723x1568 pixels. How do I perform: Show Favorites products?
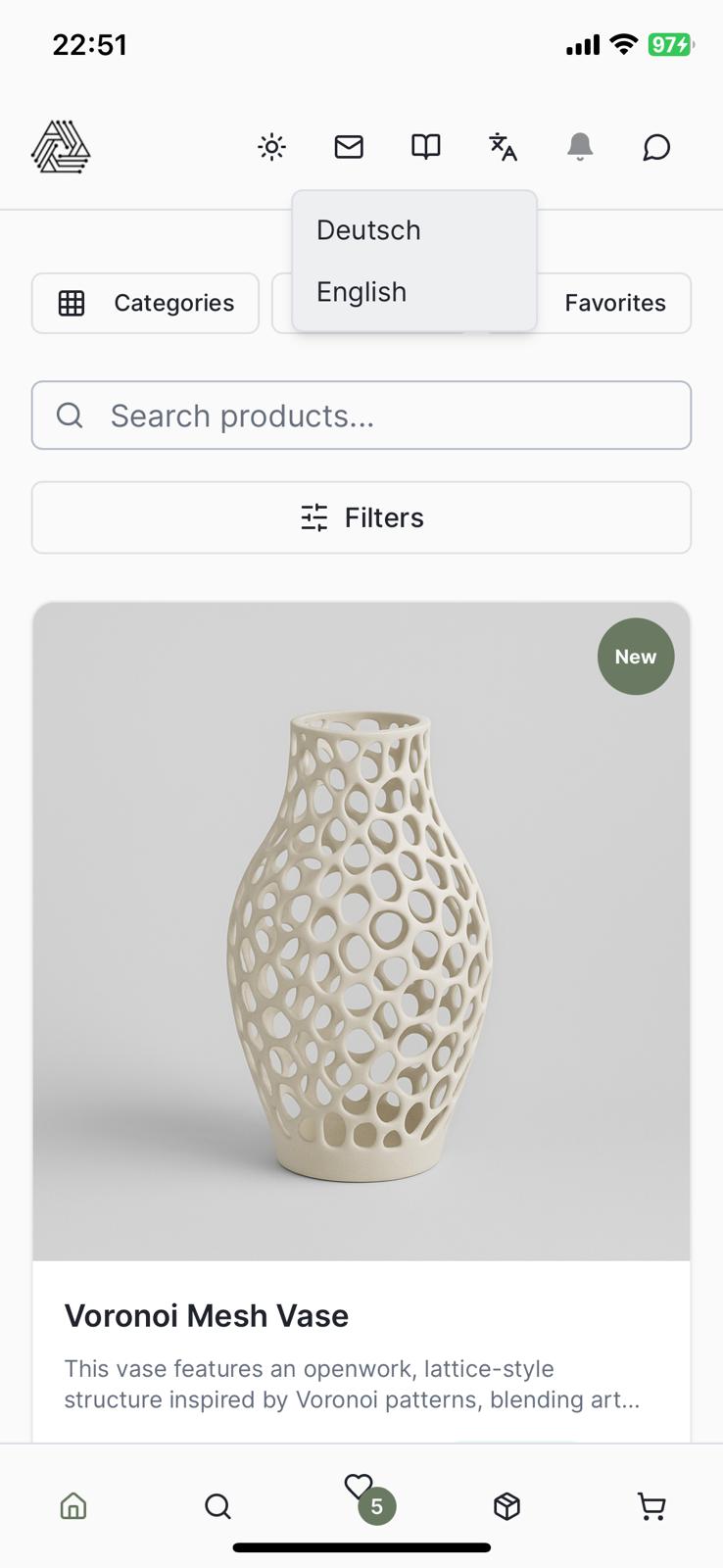click(x=615, y=303)
